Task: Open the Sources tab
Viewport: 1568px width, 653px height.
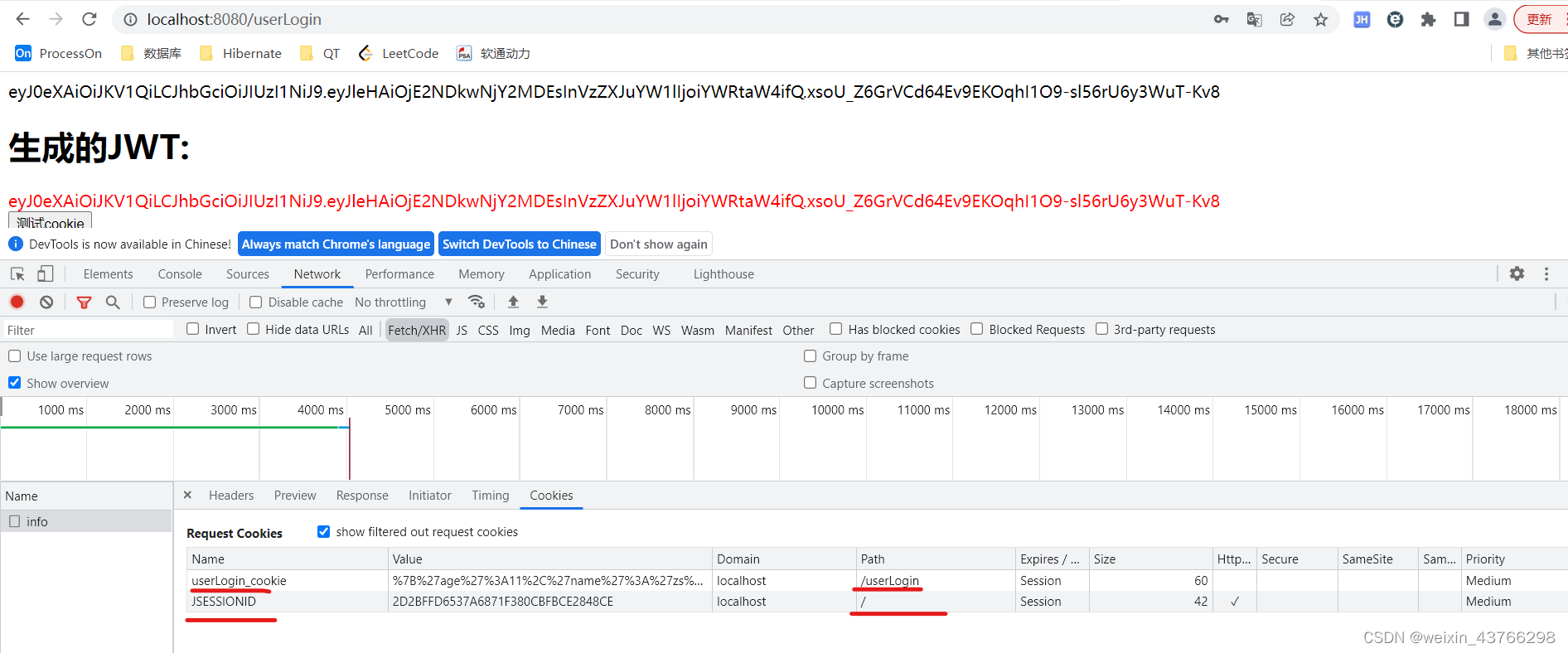Action: (x=248, y=274)
